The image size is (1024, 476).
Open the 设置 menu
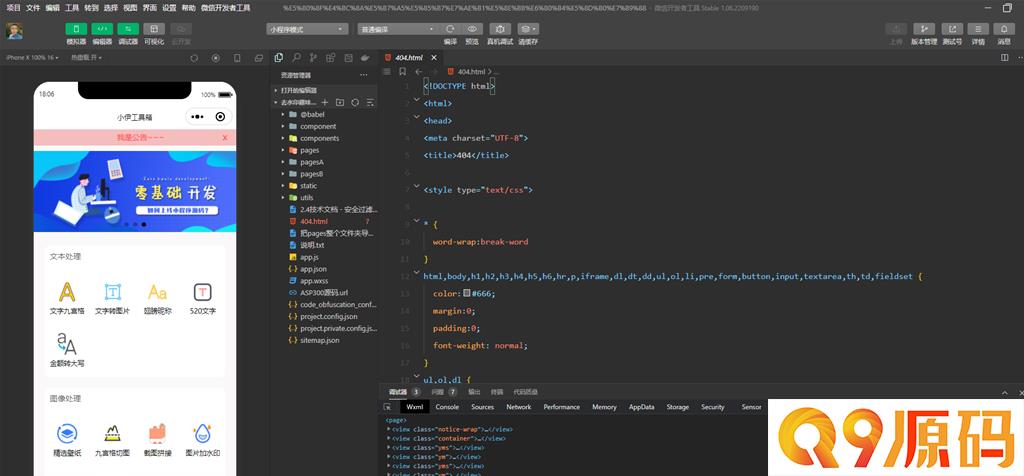[169, 8]
